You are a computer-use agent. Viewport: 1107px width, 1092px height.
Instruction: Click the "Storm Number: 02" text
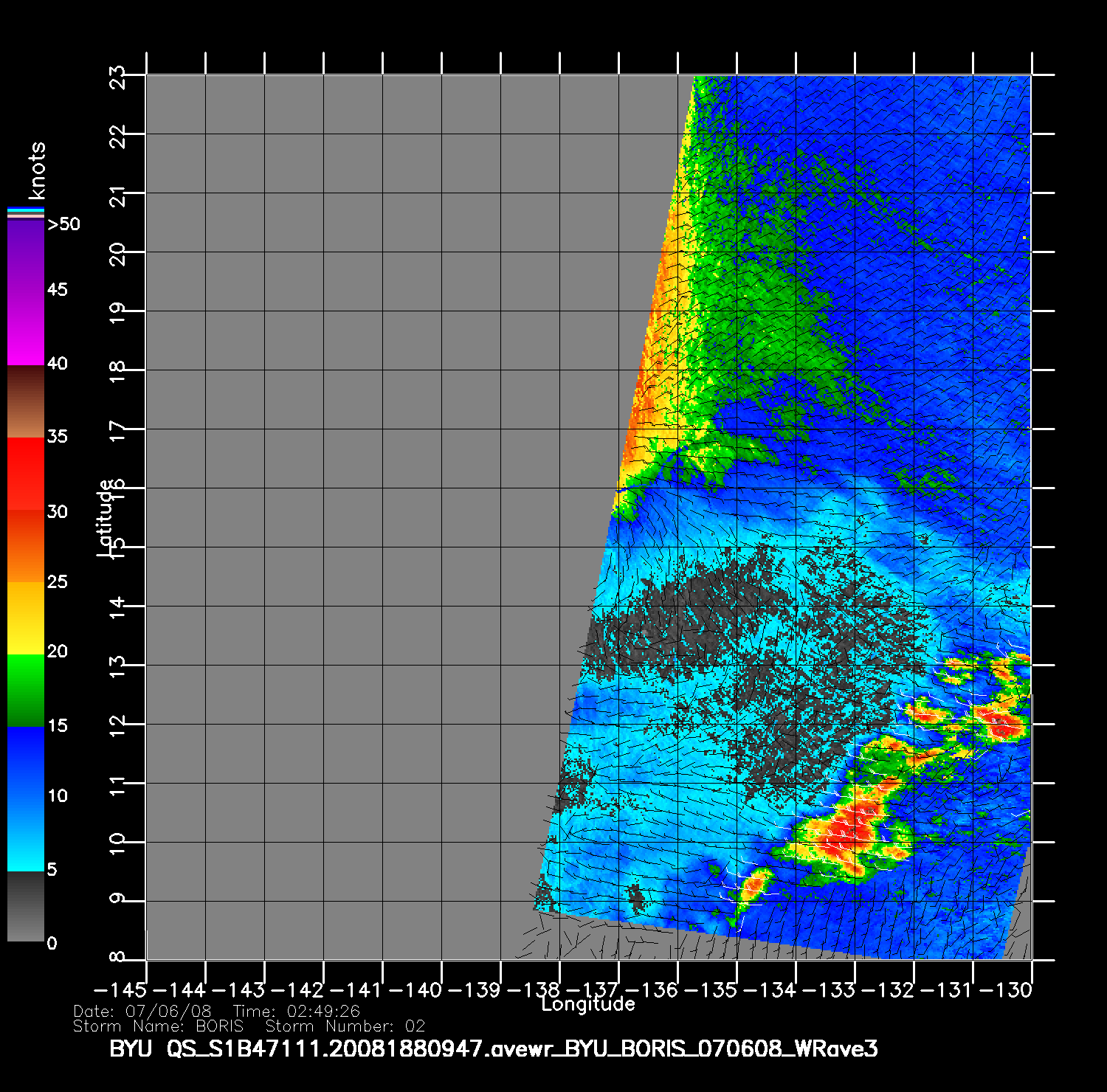pyautogui.click(x=345, y=1026)
